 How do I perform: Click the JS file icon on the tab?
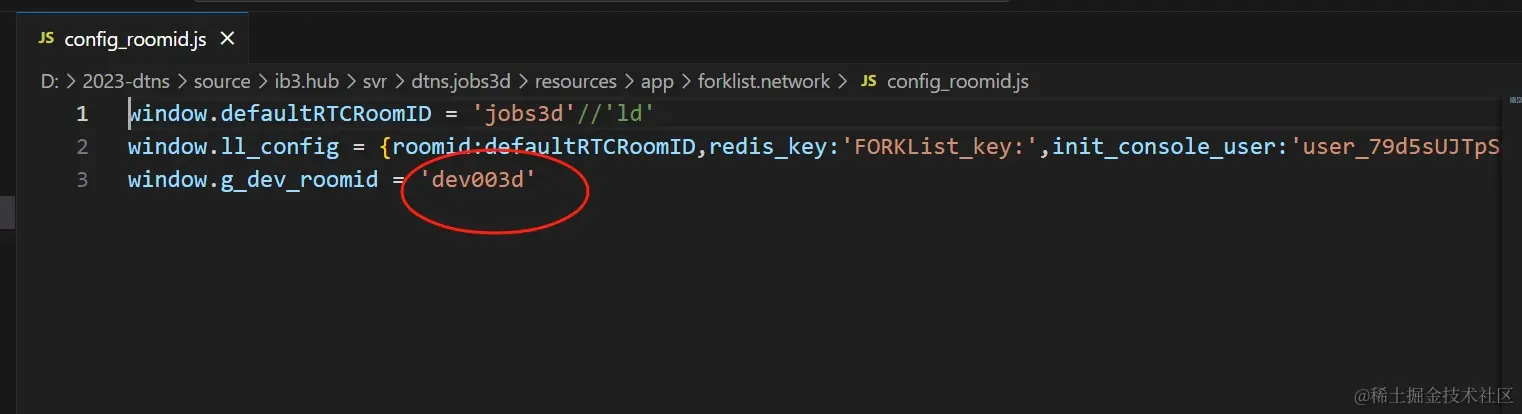(x=45, y=39)
